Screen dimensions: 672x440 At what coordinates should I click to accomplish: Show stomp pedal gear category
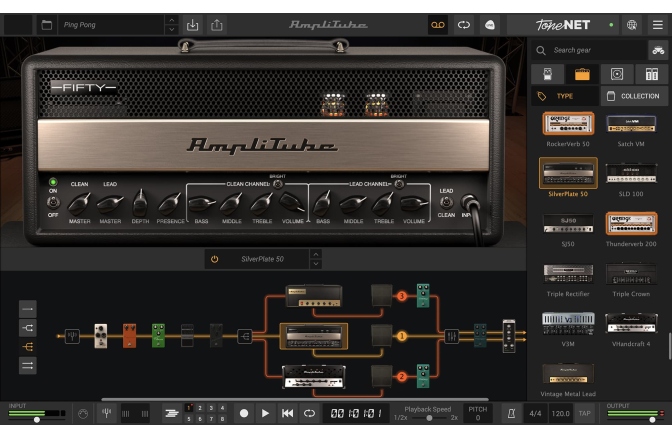click(547, 74)
